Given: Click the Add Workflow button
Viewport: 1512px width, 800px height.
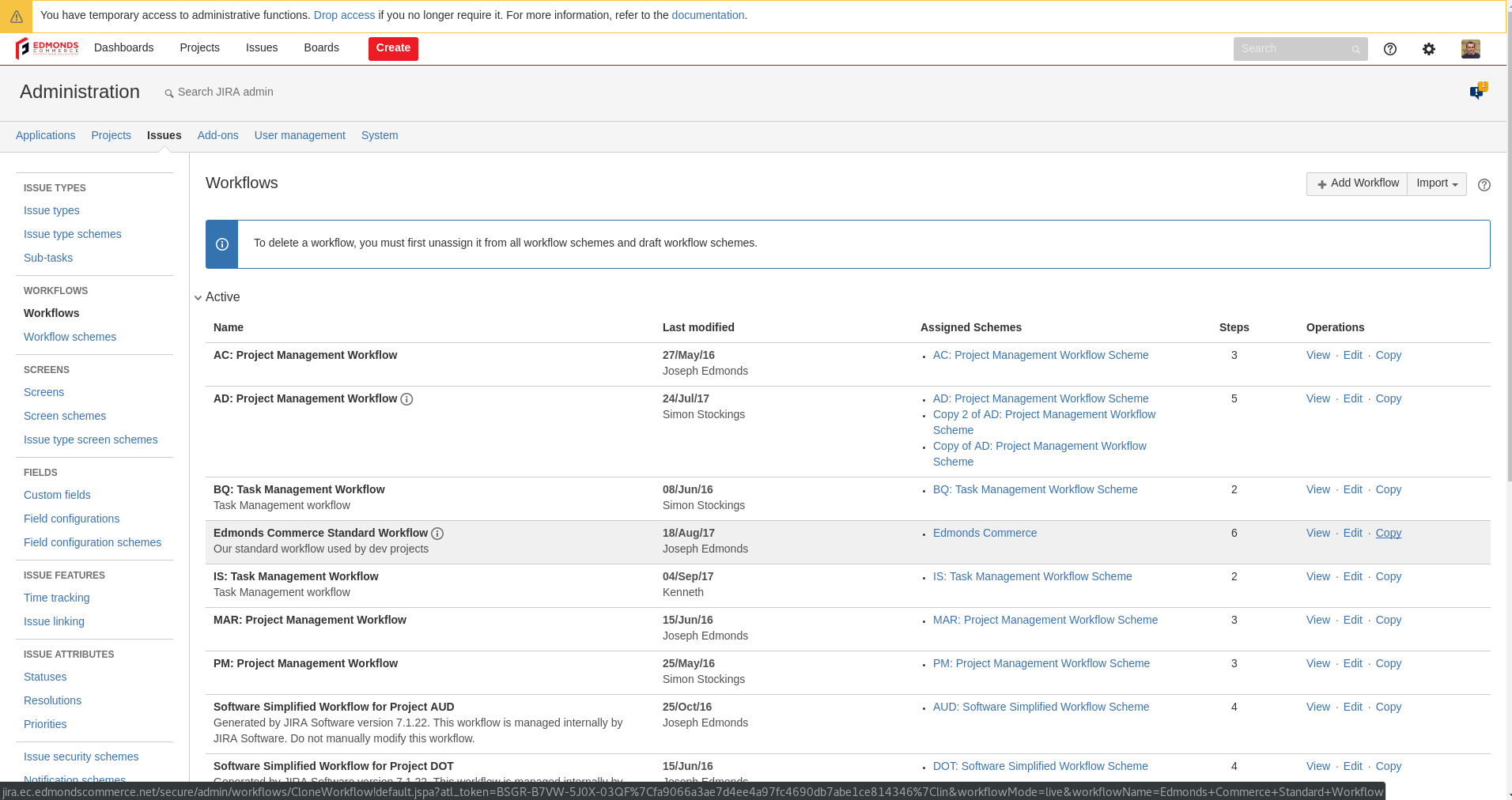Looking at the screenshot, I should point(1357,183).
